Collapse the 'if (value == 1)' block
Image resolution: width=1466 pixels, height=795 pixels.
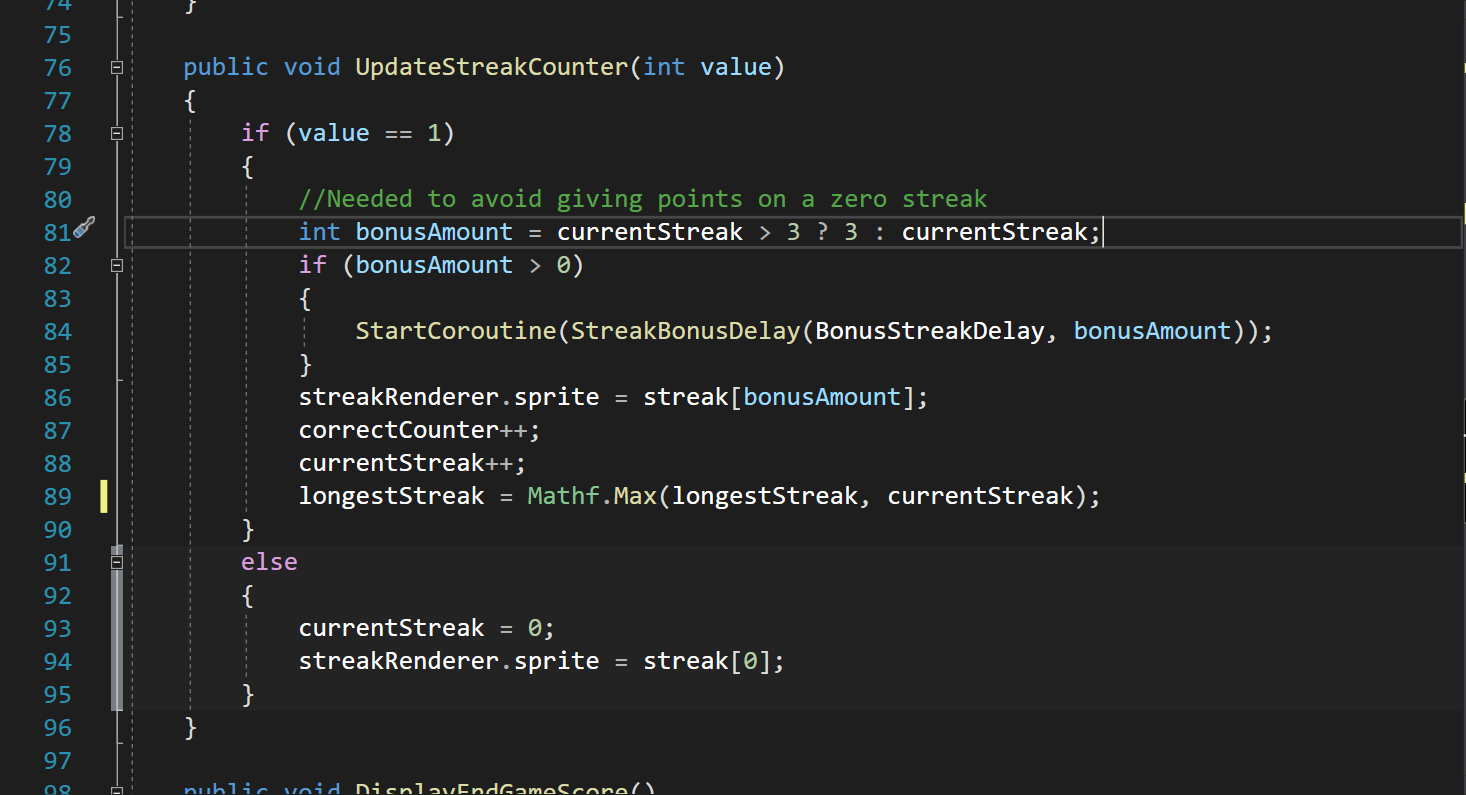(x=117, y=133)
